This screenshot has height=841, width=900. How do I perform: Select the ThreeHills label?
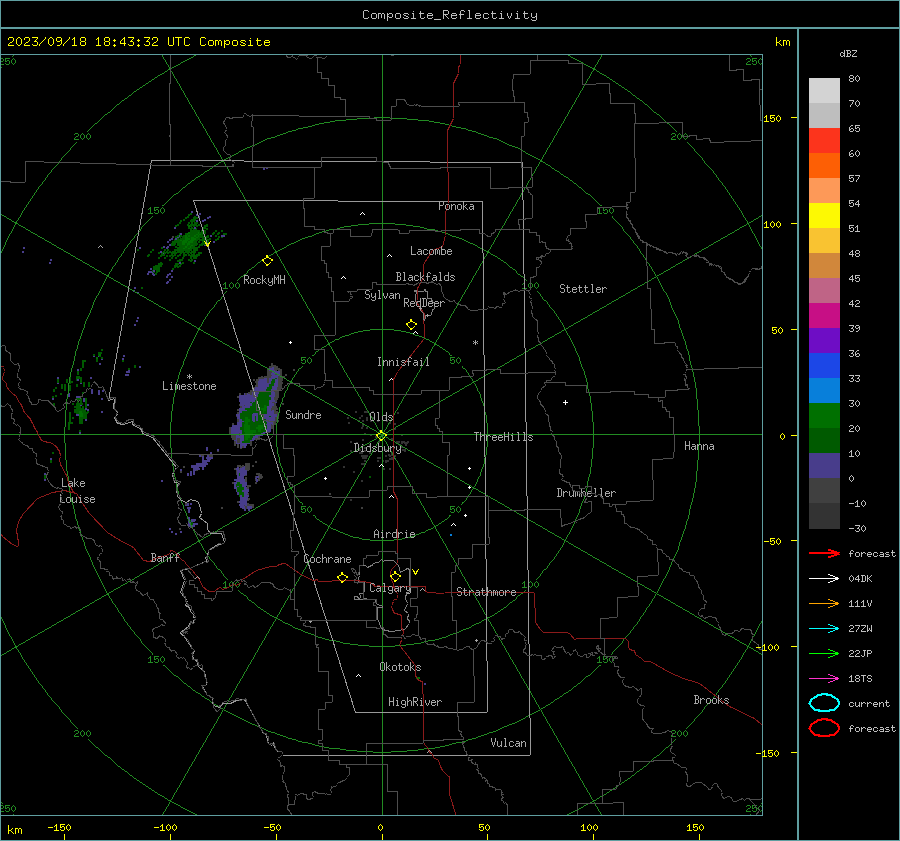[x=503, y=437]
